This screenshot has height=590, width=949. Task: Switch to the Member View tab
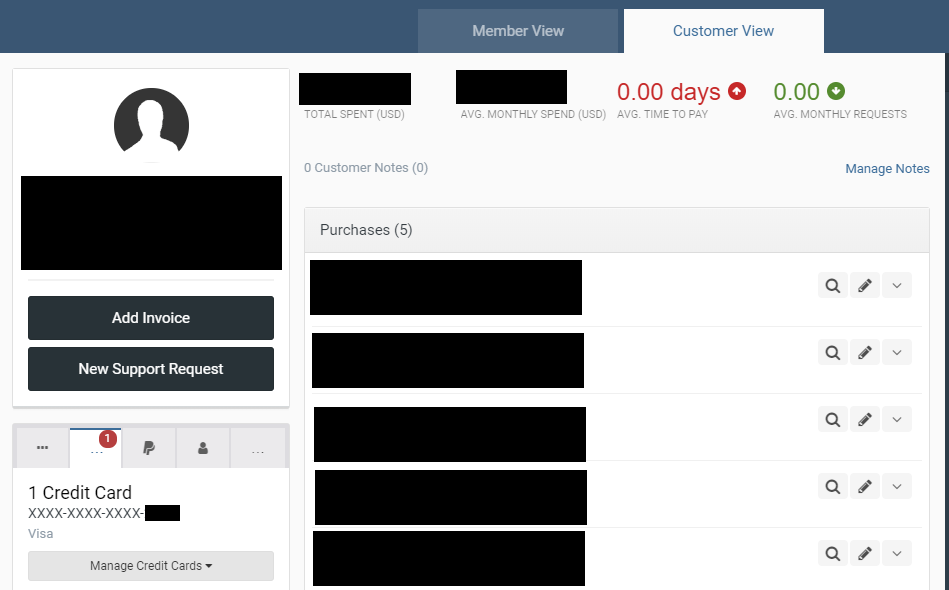(x=517, y=31)
